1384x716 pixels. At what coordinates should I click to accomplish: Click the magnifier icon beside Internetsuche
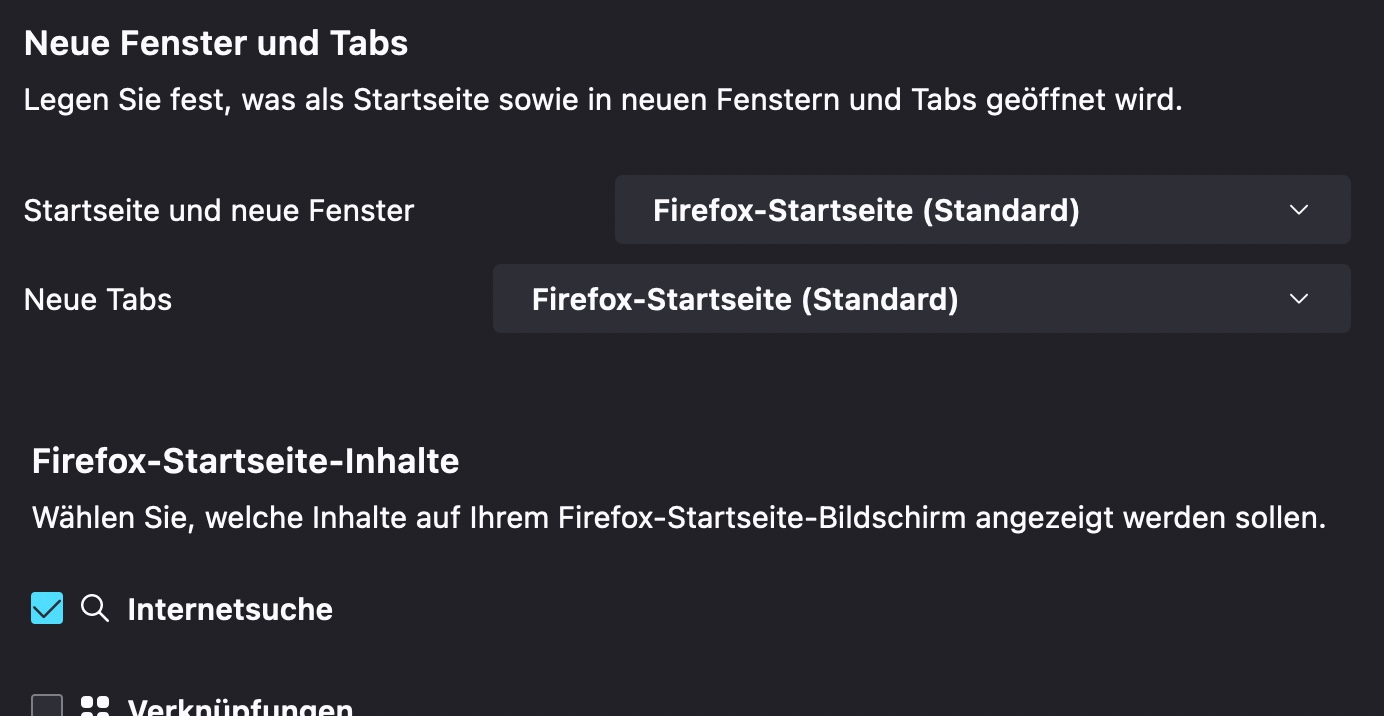pos(95,608)
